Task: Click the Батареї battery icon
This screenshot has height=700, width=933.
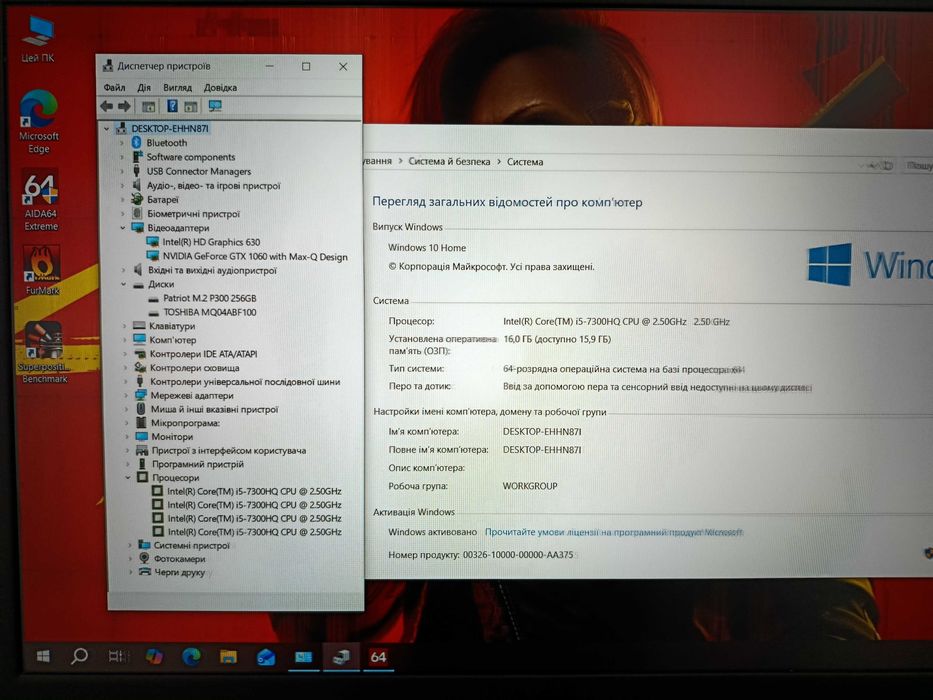Action: [137, 199]
